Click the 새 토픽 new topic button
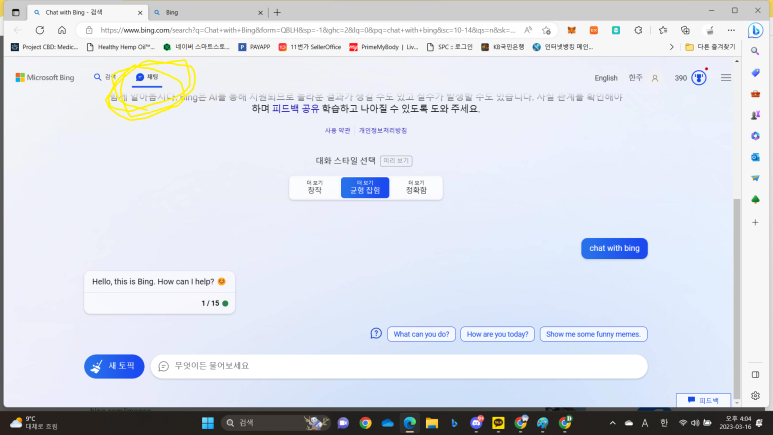The image size is (773, 435). 114,366
